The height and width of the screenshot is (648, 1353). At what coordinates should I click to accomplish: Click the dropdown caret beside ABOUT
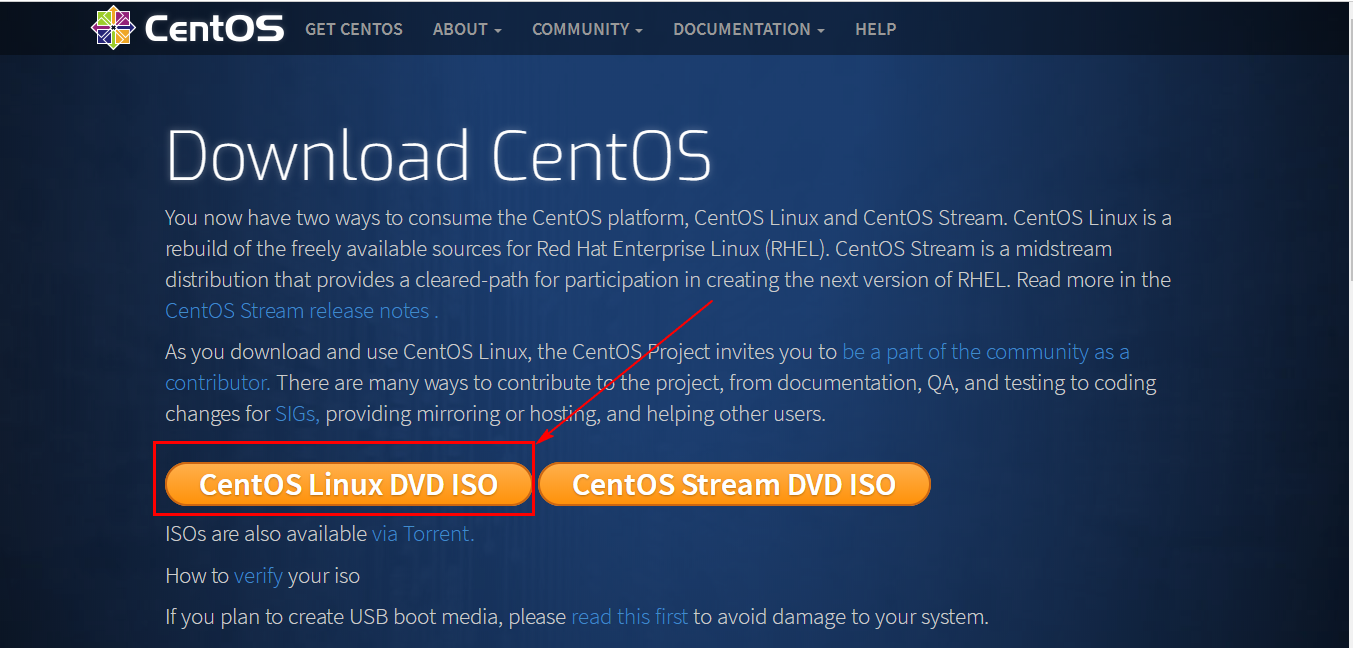point(498,30)
